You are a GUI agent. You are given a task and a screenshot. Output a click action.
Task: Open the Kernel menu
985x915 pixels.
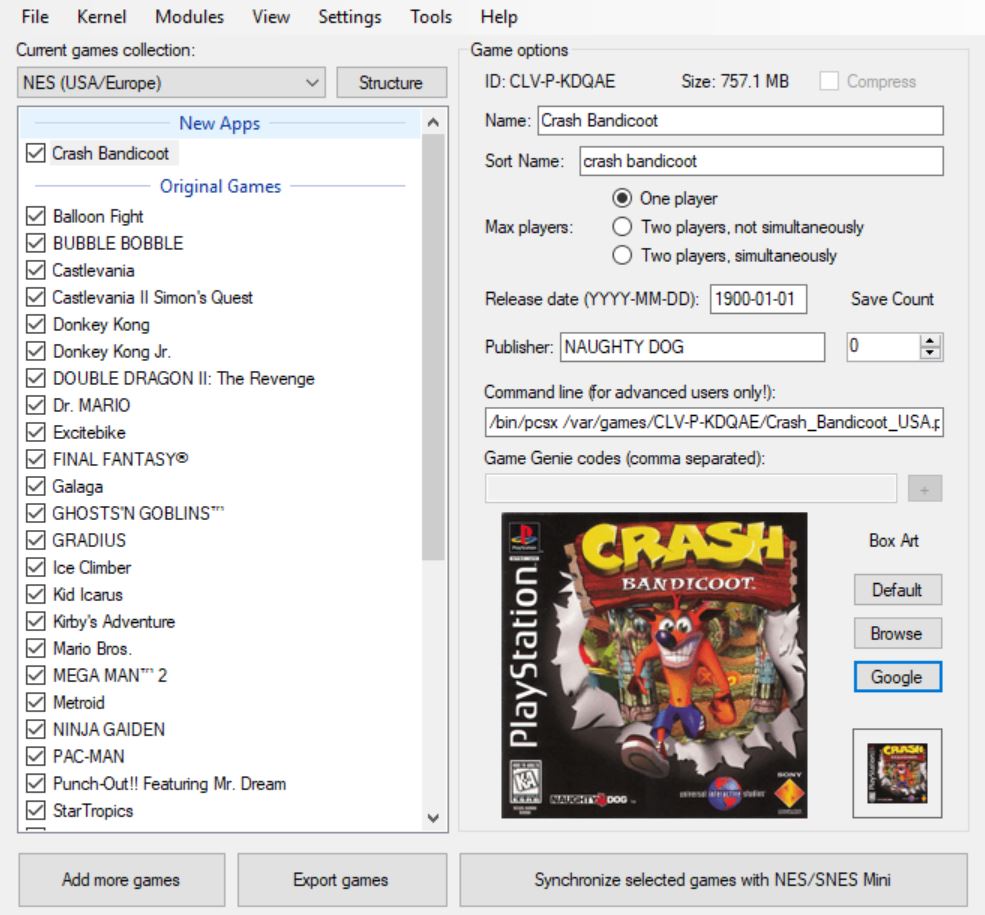[101, 16]
